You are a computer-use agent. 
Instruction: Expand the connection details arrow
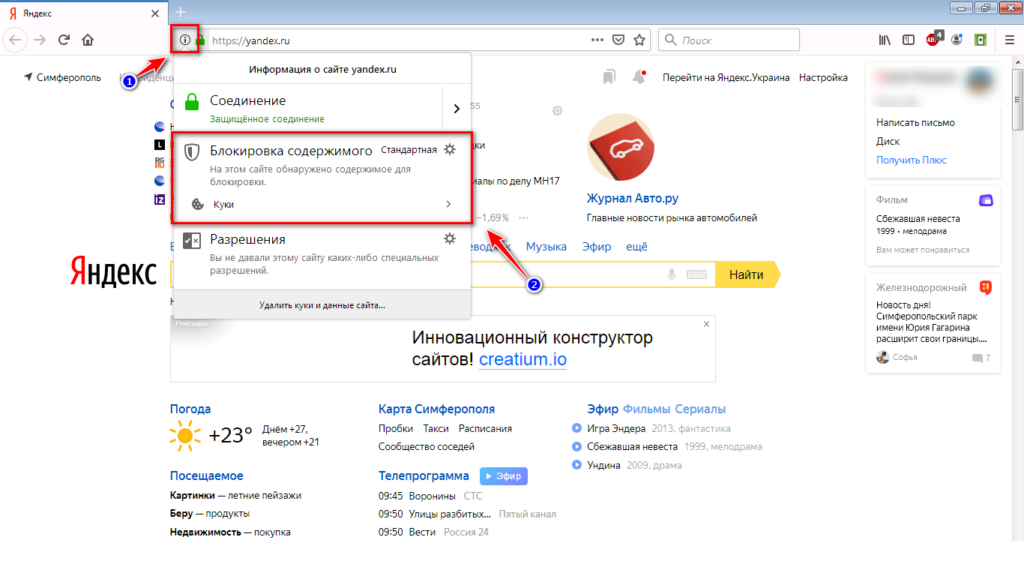click(x=456, y=108)
